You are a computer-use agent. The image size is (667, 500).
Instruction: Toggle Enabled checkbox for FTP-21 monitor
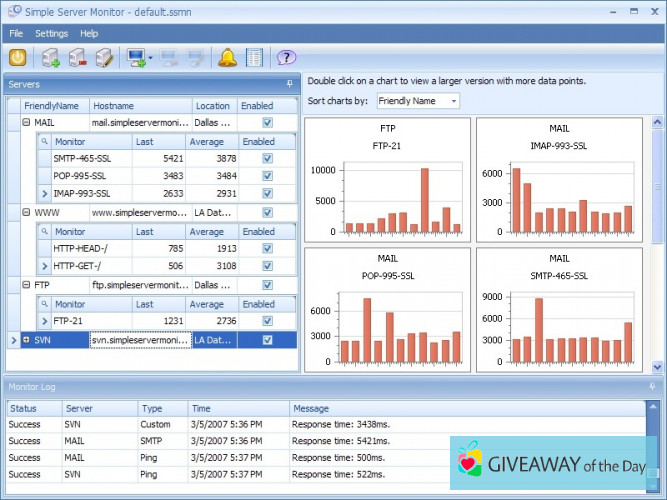coord(267,321)
